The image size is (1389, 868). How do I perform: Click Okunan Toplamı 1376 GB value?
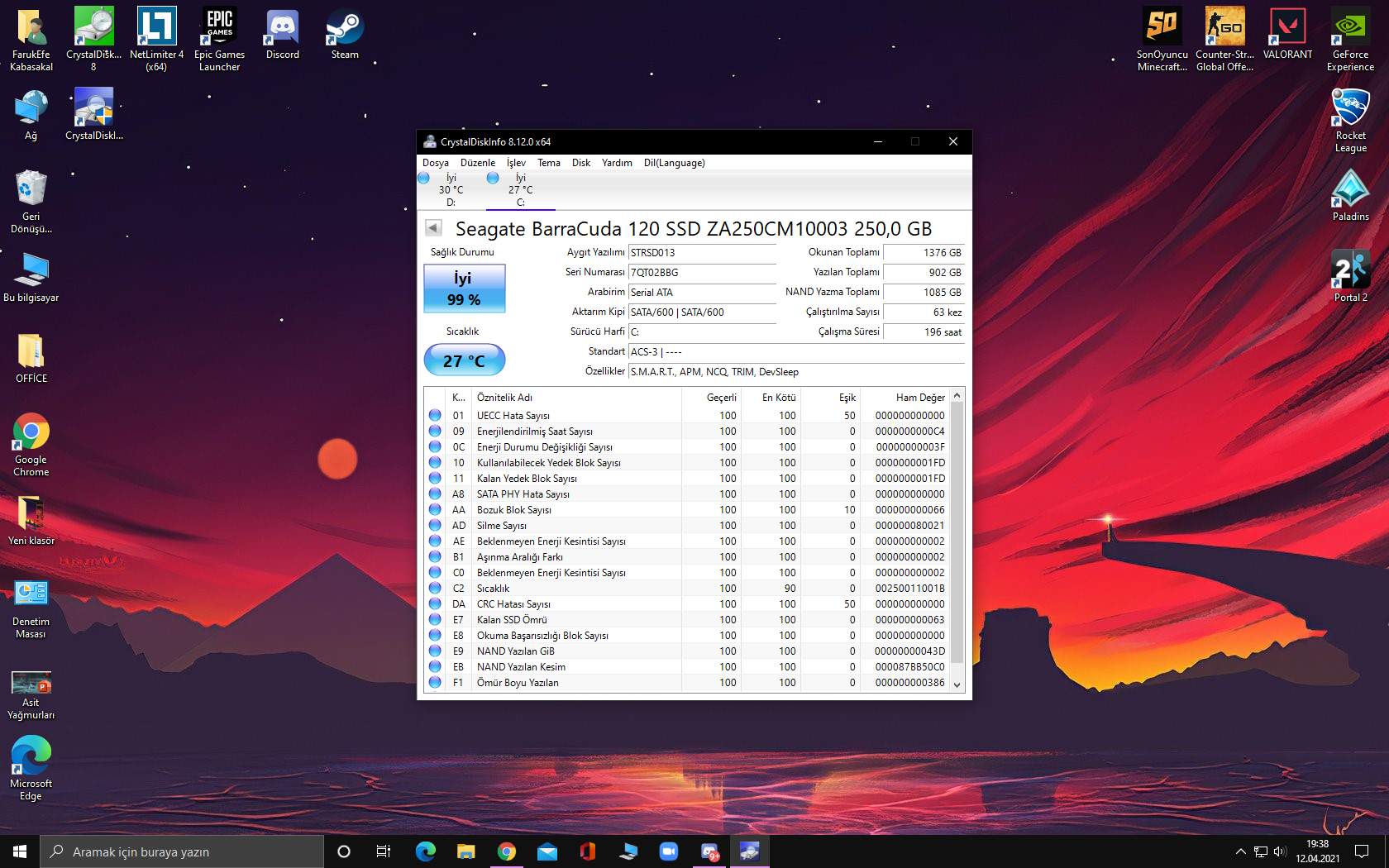click(x=924, y=253)
